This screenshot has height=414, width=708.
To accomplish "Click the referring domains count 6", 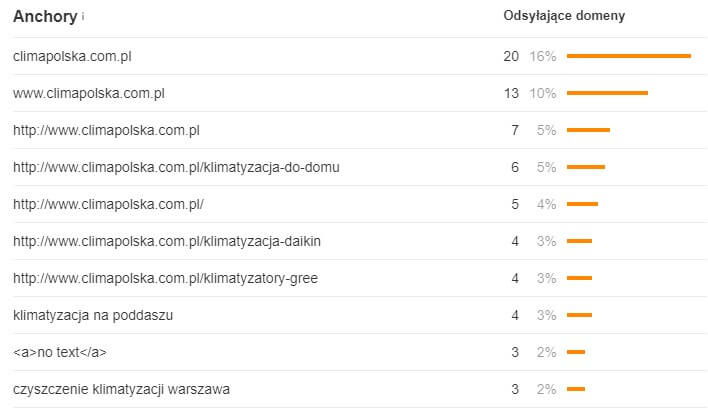I will tap(515, 167).
